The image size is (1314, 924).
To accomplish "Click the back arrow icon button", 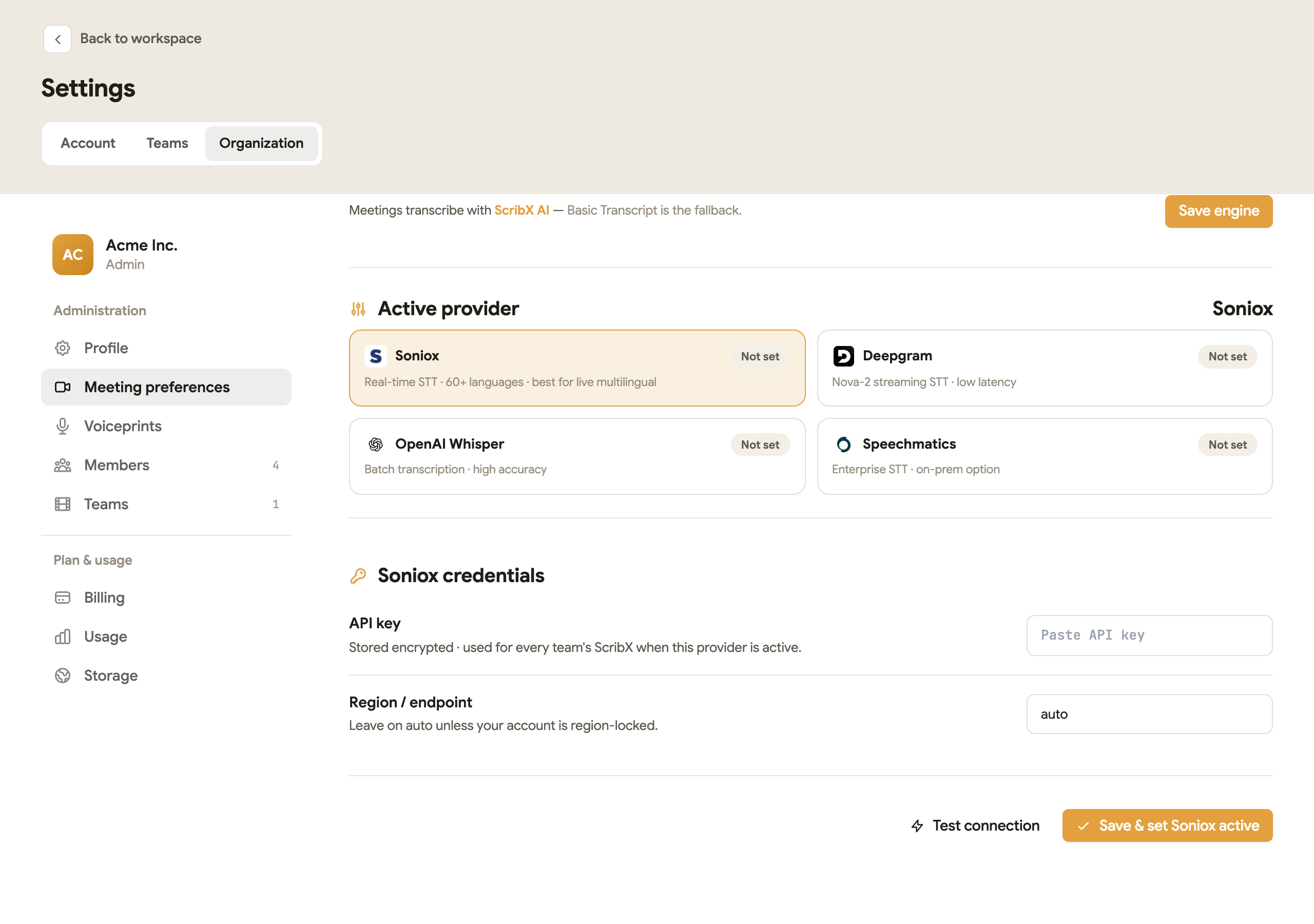I will pos(57,39).
